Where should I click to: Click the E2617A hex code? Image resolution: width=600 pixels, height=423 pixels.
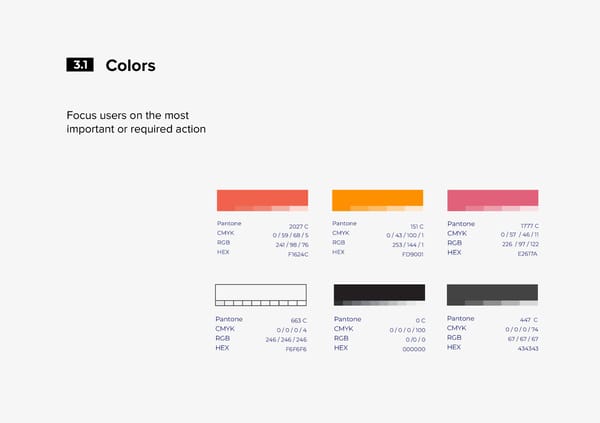point(527,254)
